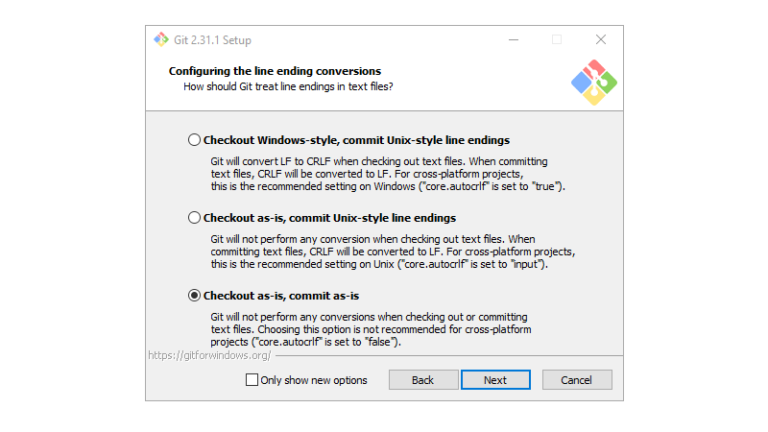This screenshot has height=432, width=768.
Task: Close the Git 2.31.1 Setup dialog
Action: coord(600,40)
